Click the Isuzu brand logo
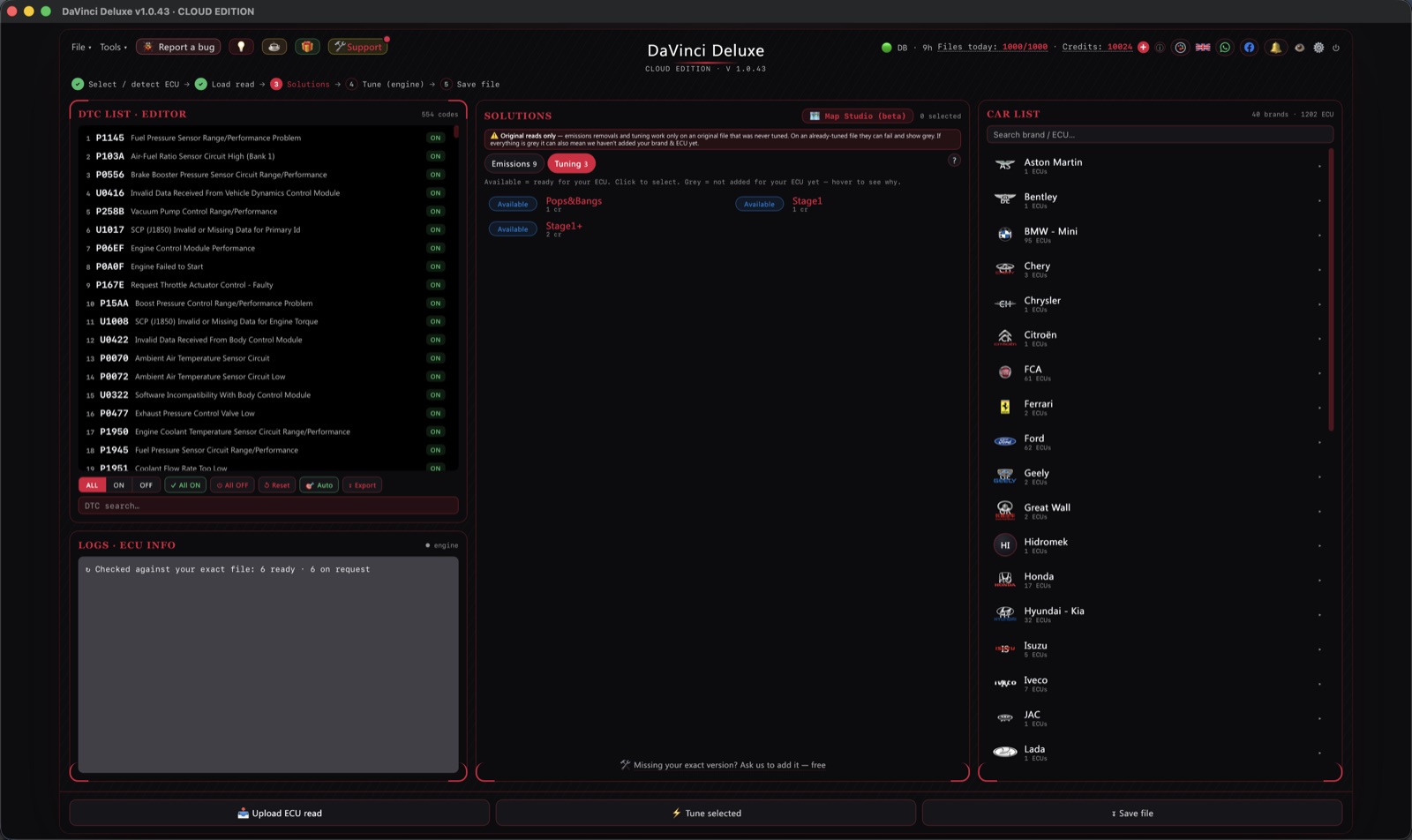The width and height of the screenshot is (1412, 840). point(1004,649)
